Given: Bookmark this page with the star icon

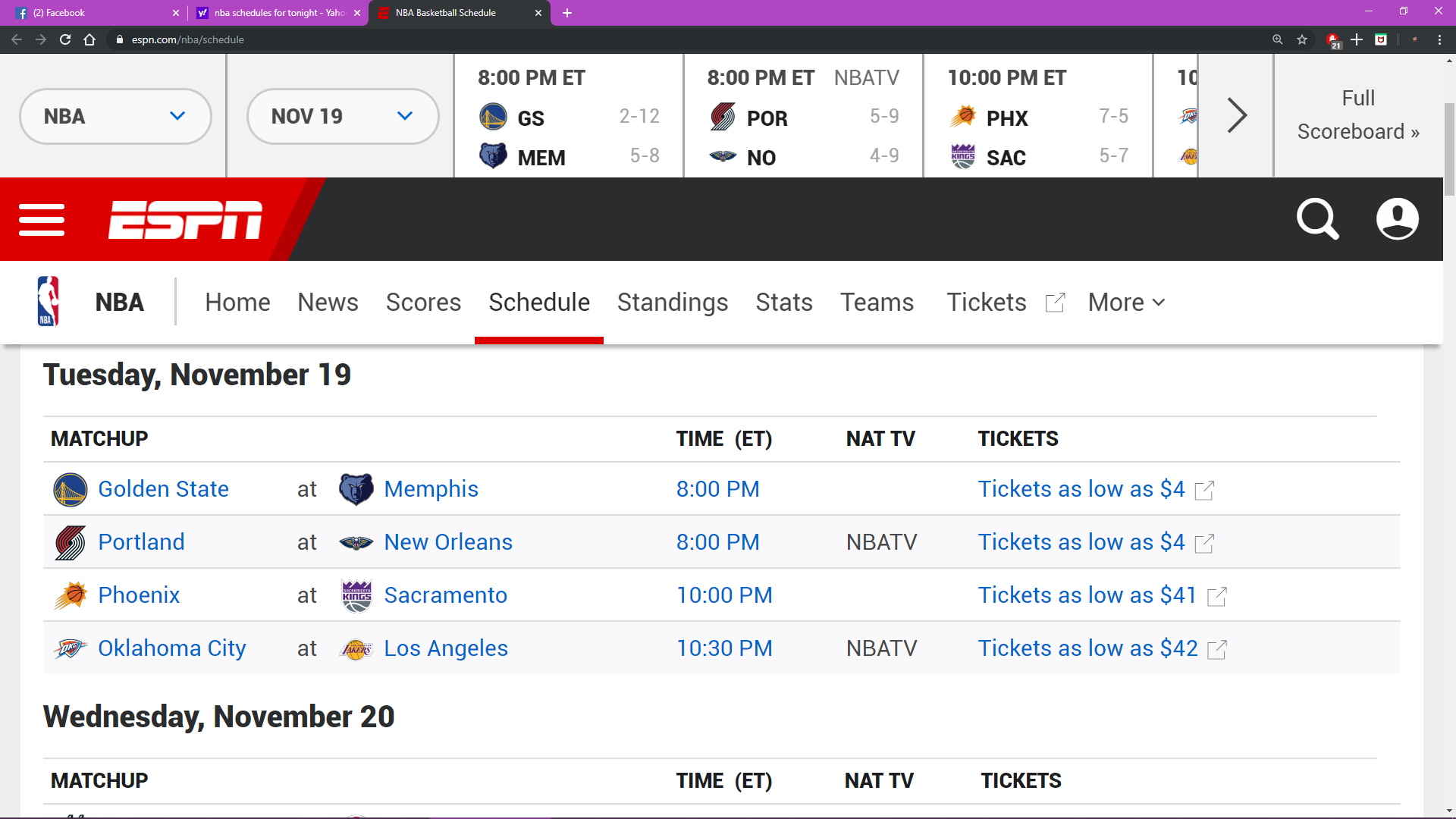Looking at the screenshot, I should (x=1302, y=39).
